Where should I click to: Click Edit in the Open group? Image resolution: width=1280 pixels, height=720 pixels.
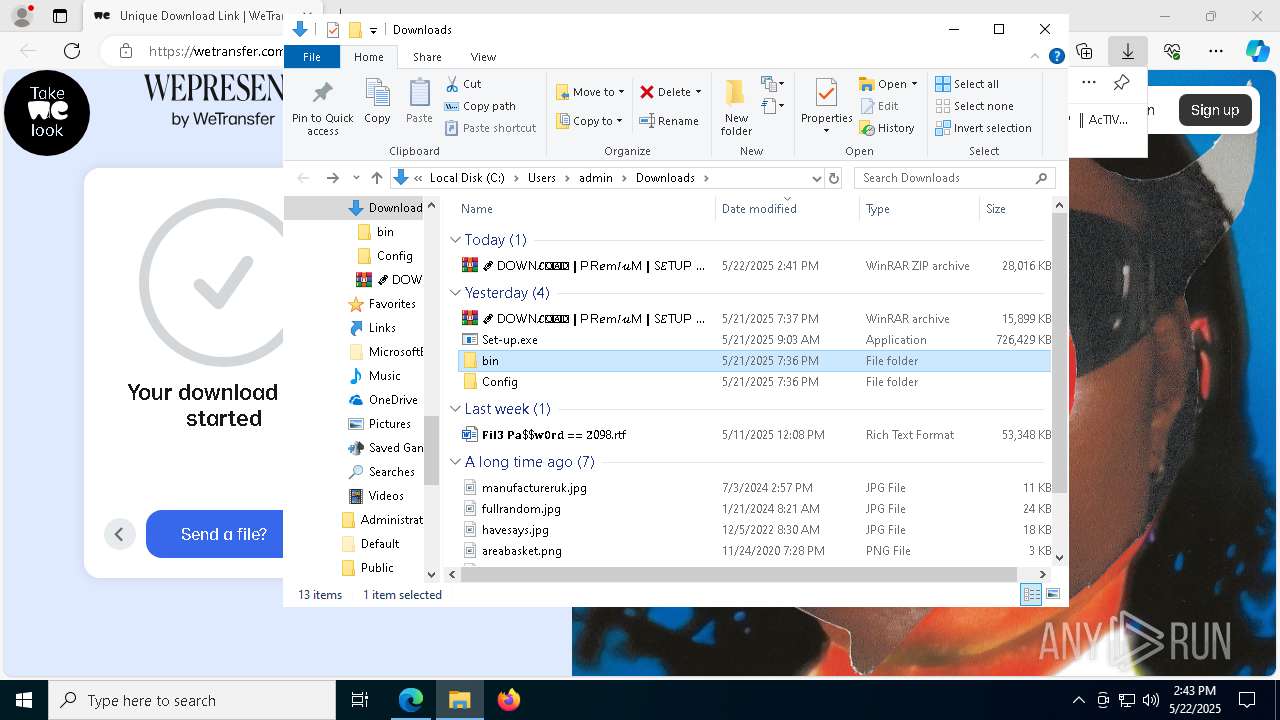click(x=879, y=106)
